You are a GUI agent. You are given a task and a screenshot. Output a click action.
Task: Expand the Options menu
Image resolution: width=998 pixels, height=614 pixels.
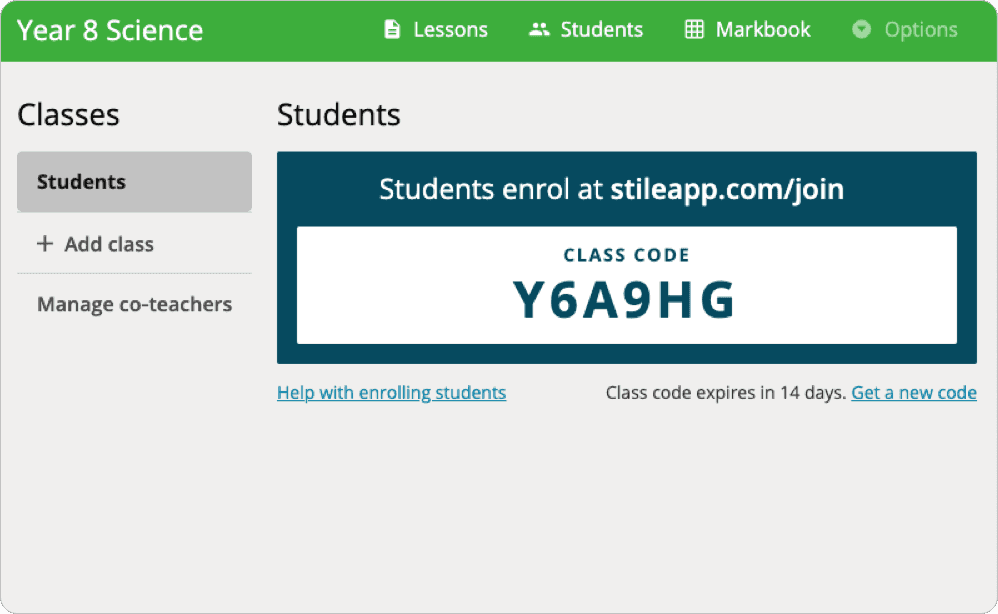pos(905,29)
